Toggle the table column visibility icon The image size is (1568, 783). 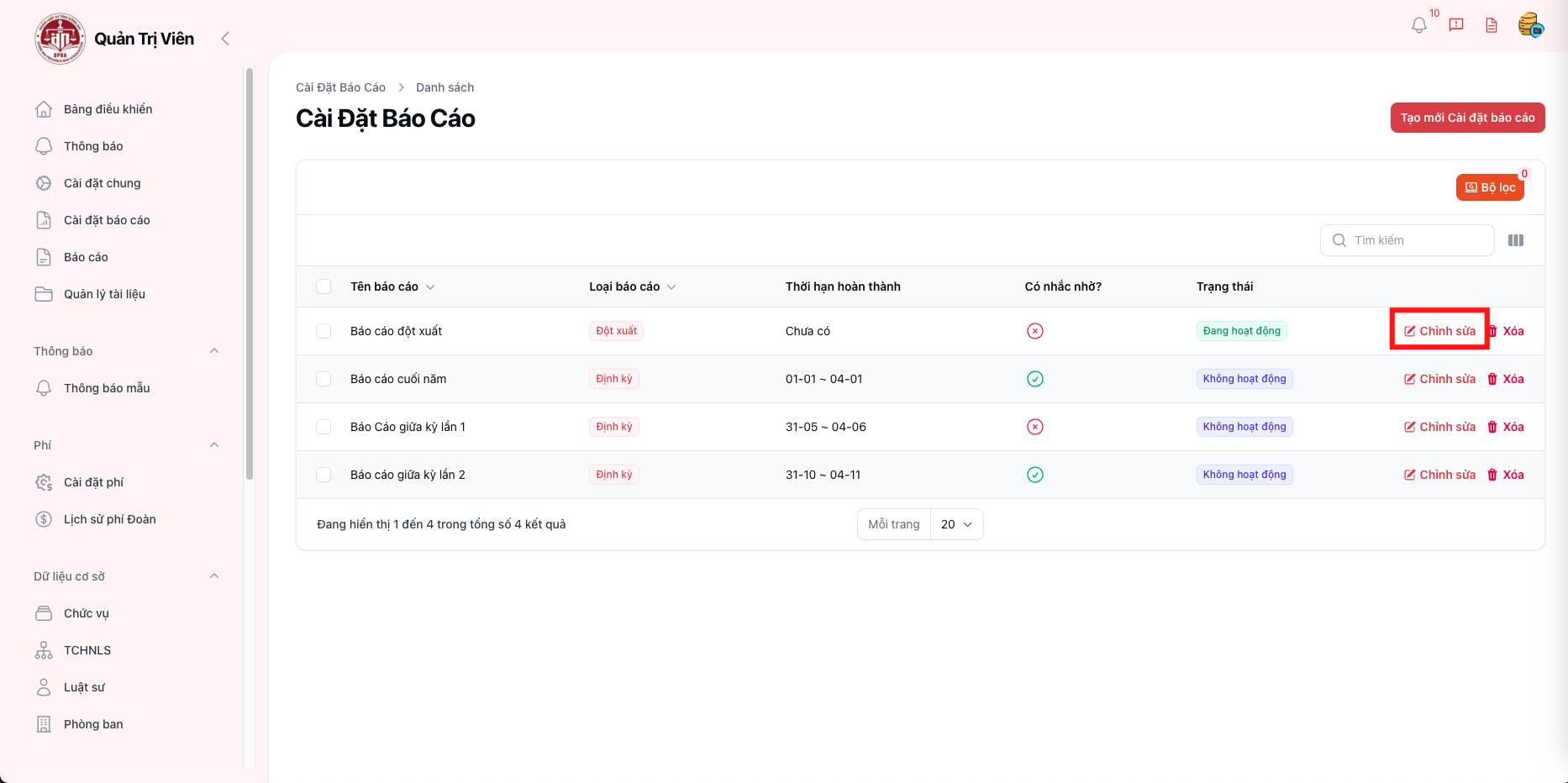[x=1516, y=240]
